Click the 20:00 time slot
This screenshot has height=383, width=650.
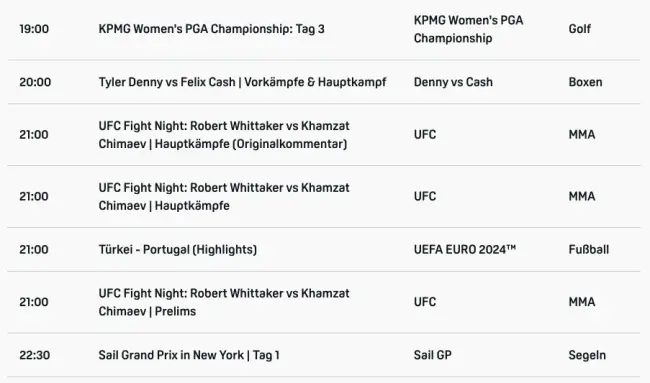pyautogui.click(x=35, y=82)
